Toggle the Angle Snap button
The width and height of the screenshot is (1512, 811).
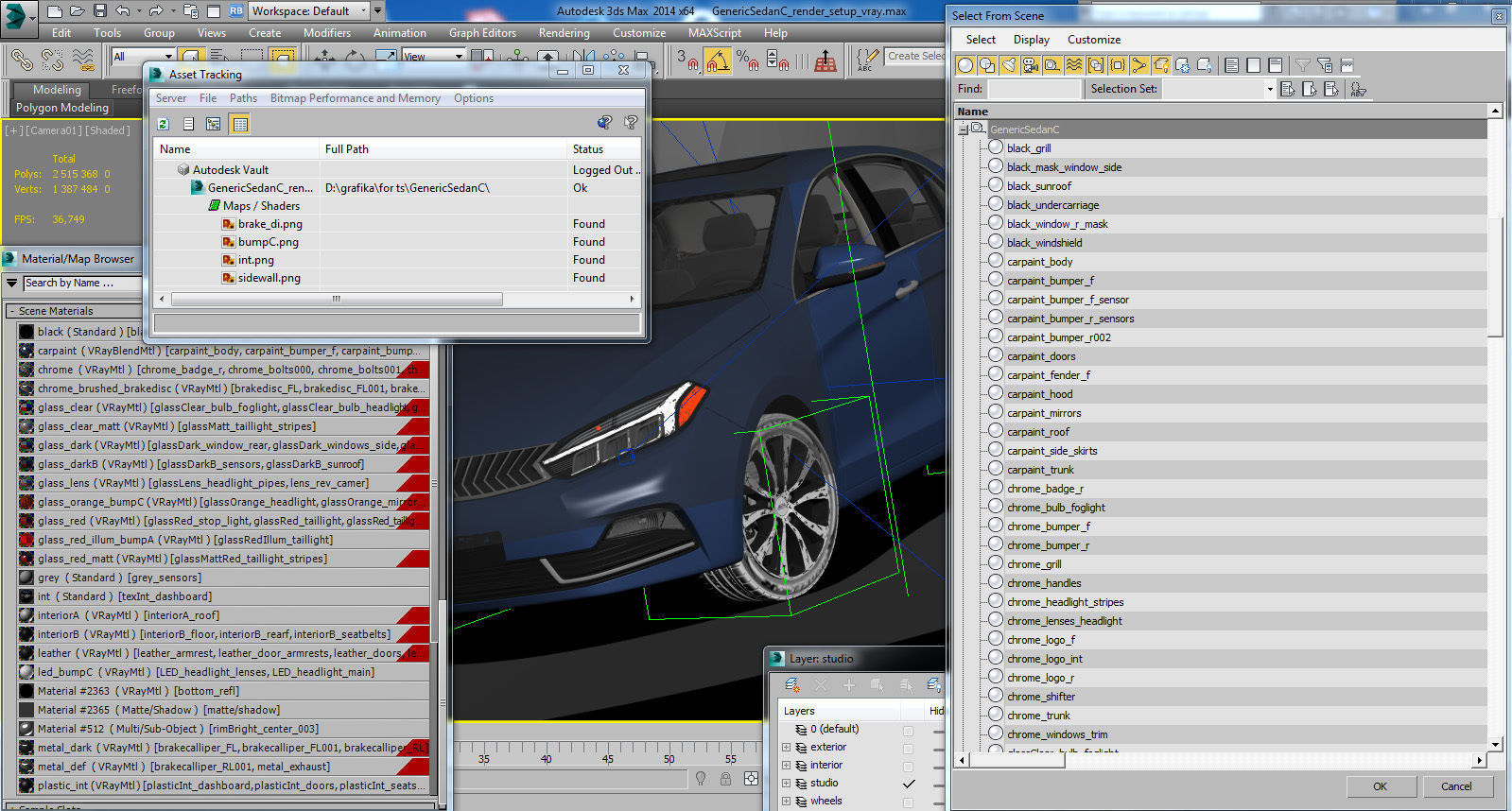click(718, 60)
